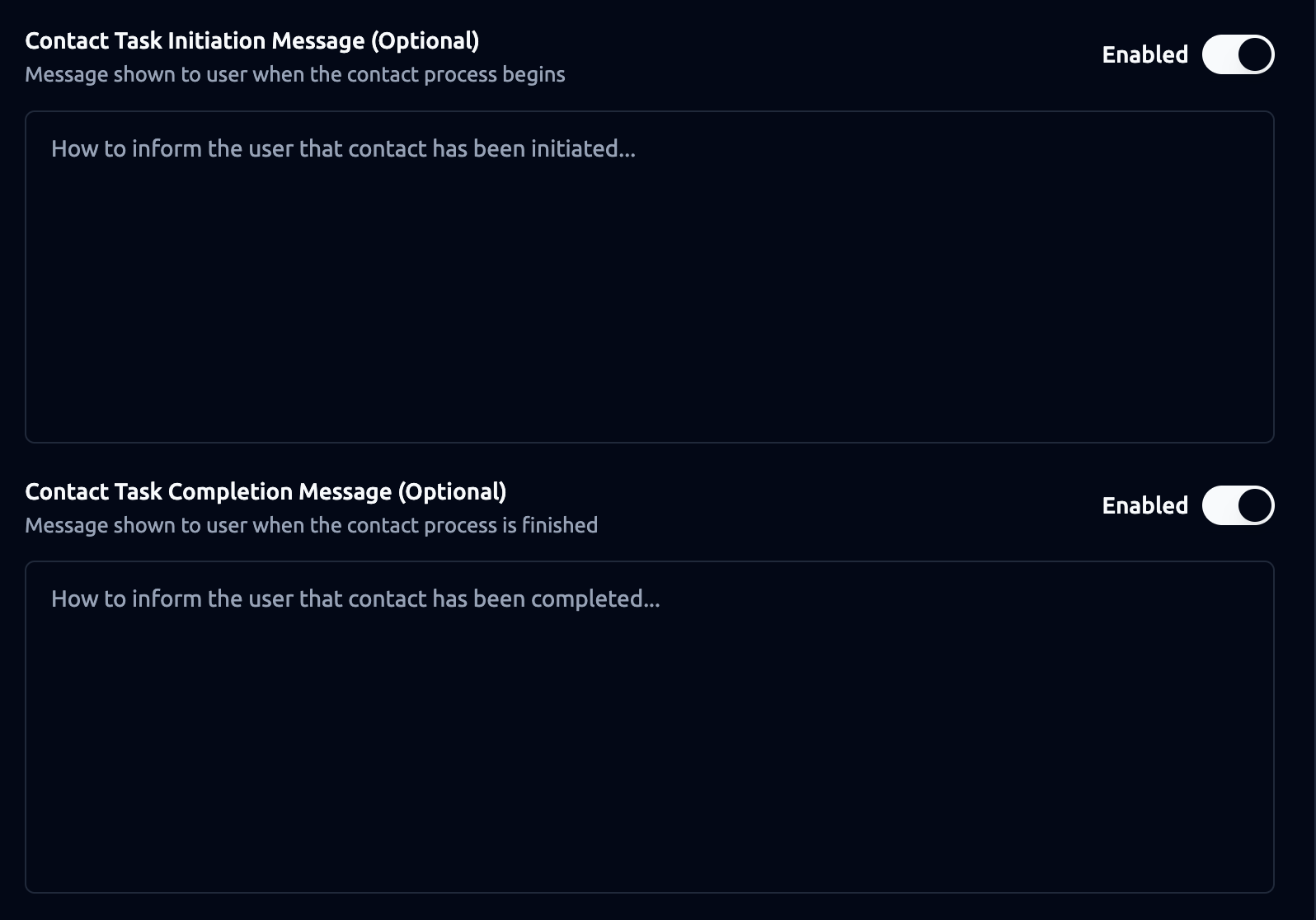Screen dimensions: 1316x920
Task: Click the Enabled label beside the initiation toggle
Action: point(1144,54)
